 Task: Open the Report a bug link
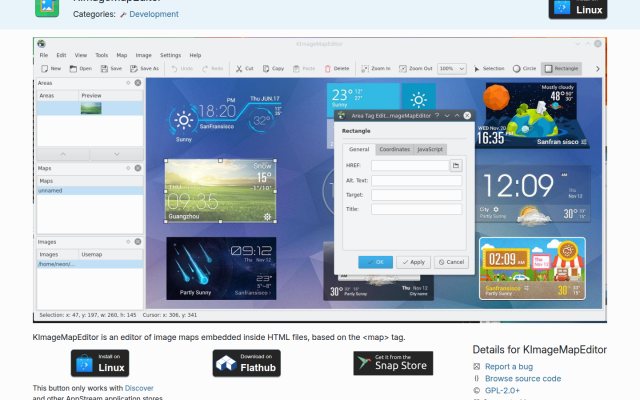(x=509, y=367)
